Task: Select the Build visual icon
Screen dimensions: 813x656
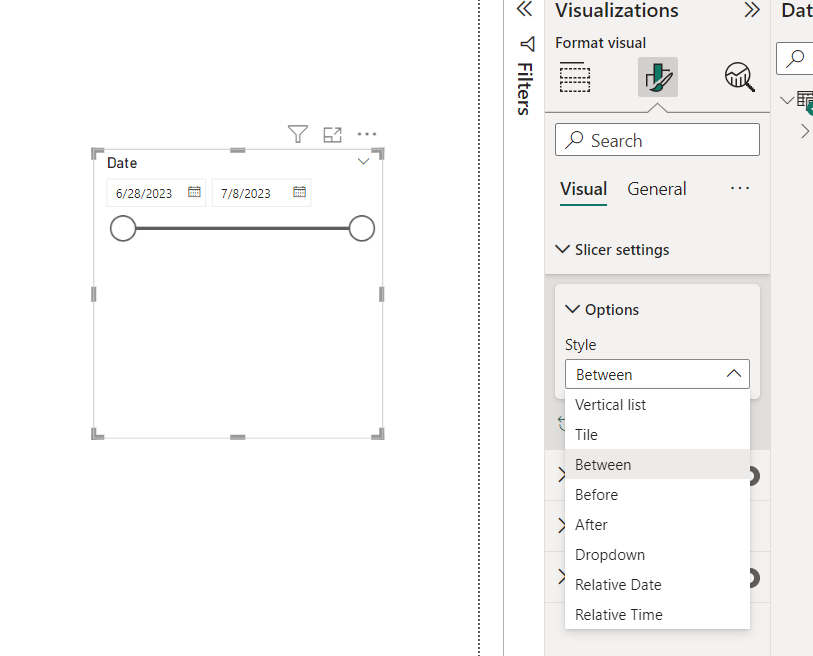Action: pos(575,77)
